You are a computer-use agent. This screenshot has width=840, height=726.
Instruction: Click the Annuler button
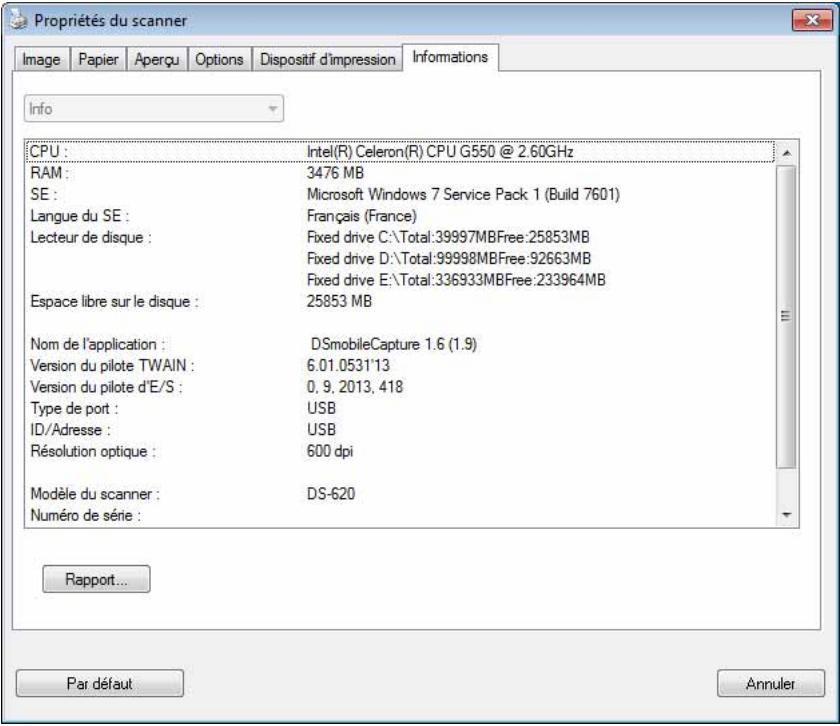[770, 684]
